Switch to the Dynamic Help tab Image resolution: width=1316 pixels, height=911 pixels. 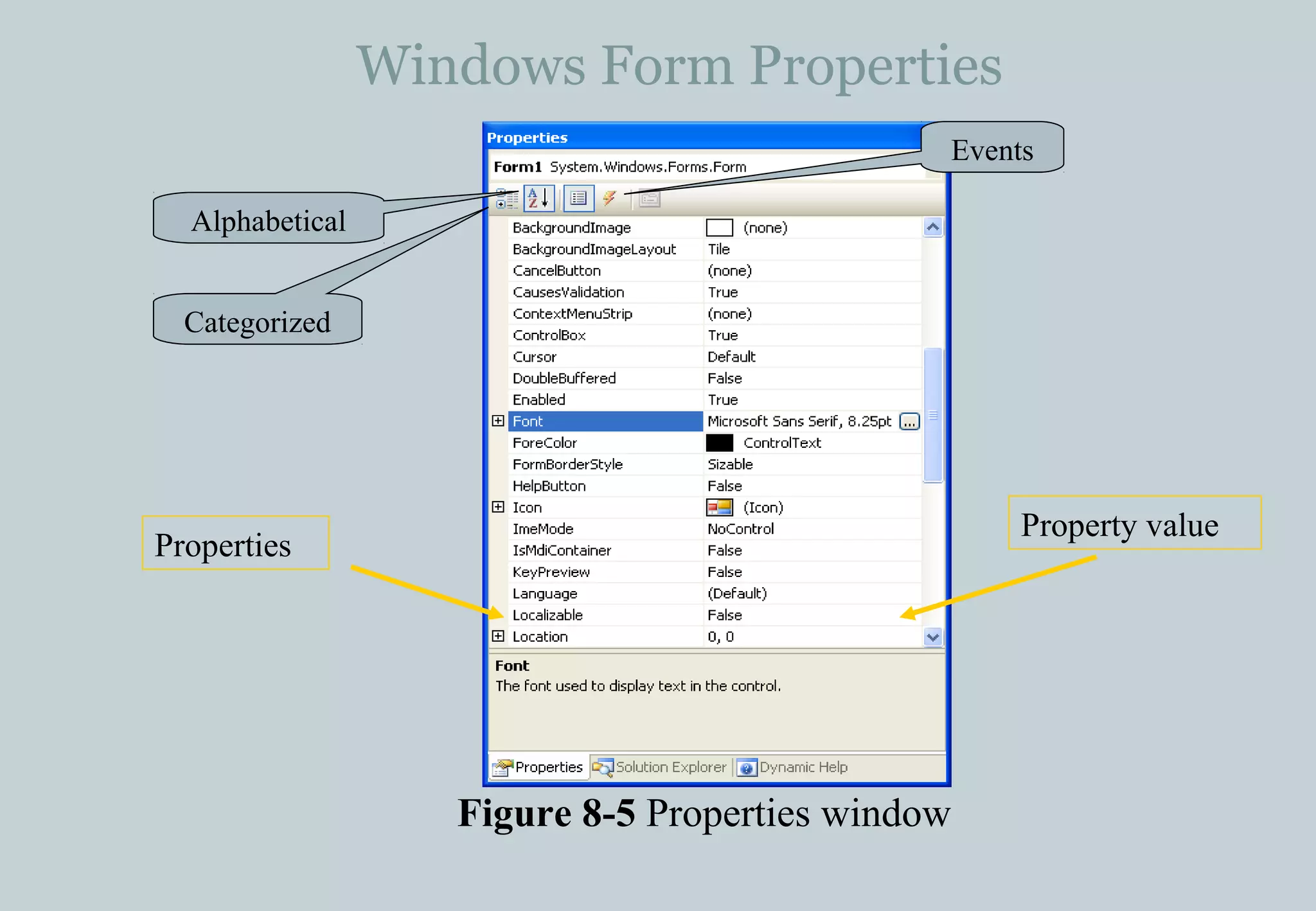(793, 767)
